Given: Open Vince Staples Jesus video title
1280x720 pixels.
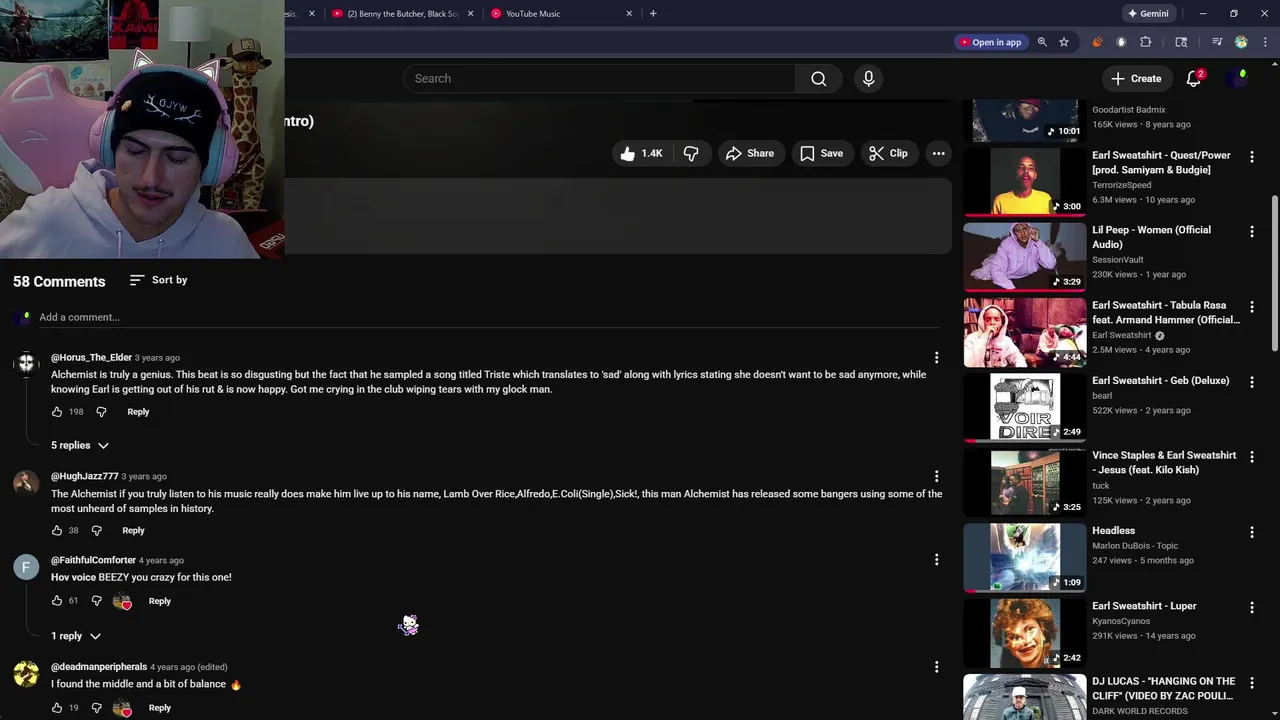Looking at the screenshot, I should tap(1164, 463).
